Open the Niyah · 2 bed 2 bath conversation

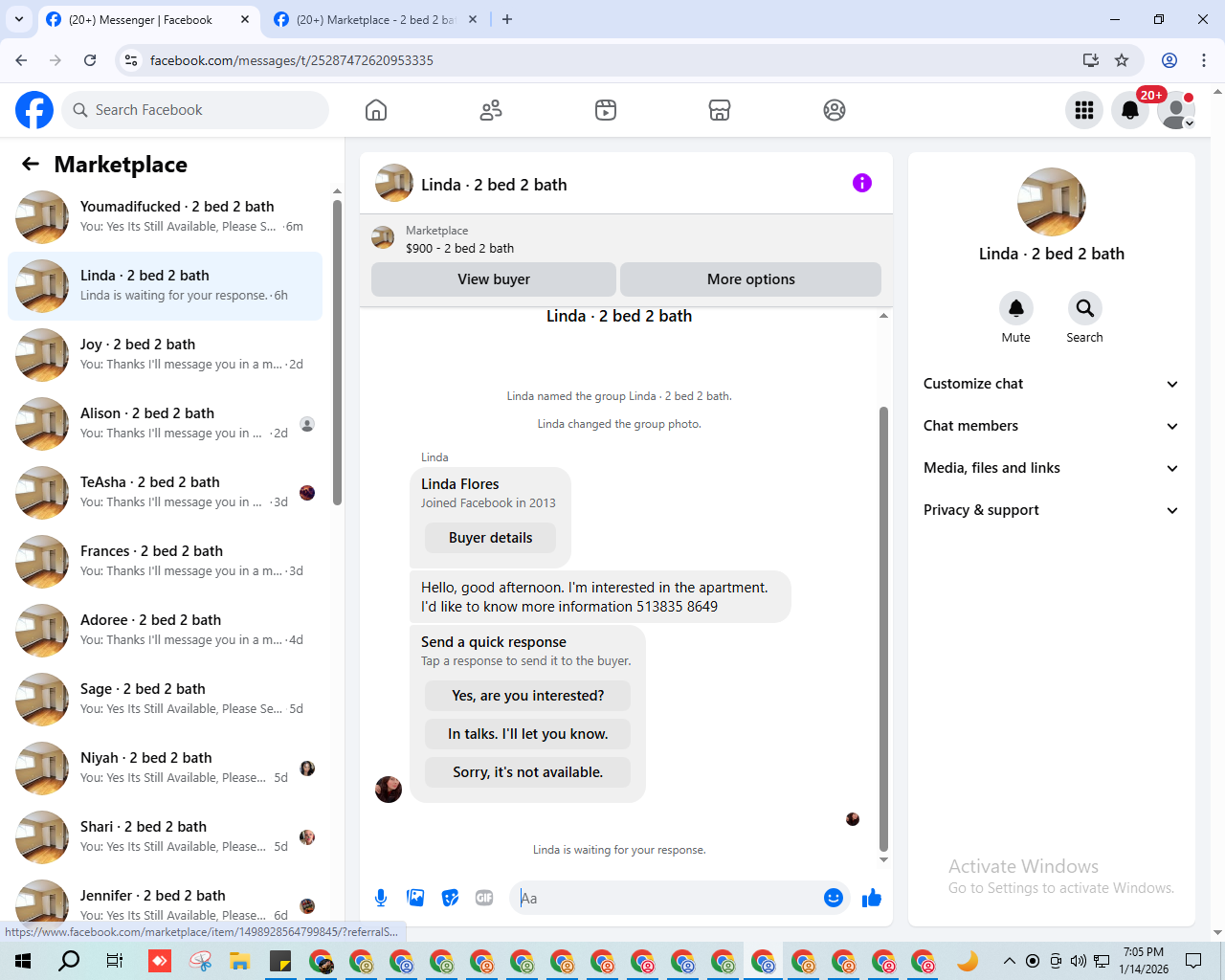click(165, 768)
